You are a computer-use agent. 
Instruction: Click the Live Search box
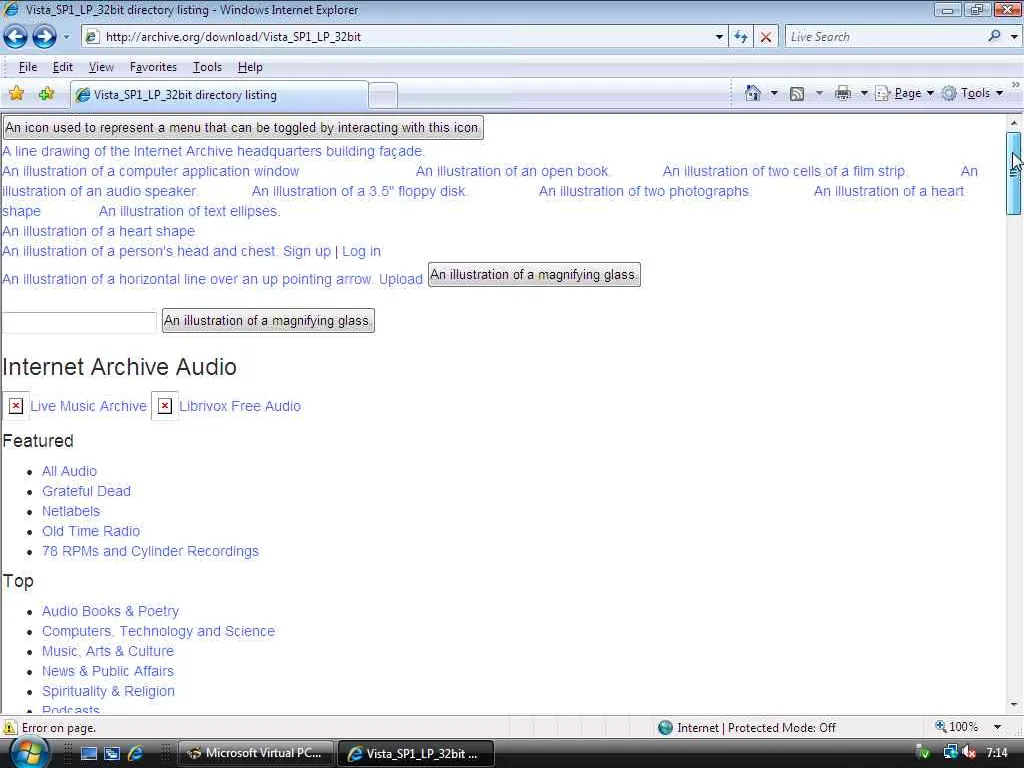(885, 37)
